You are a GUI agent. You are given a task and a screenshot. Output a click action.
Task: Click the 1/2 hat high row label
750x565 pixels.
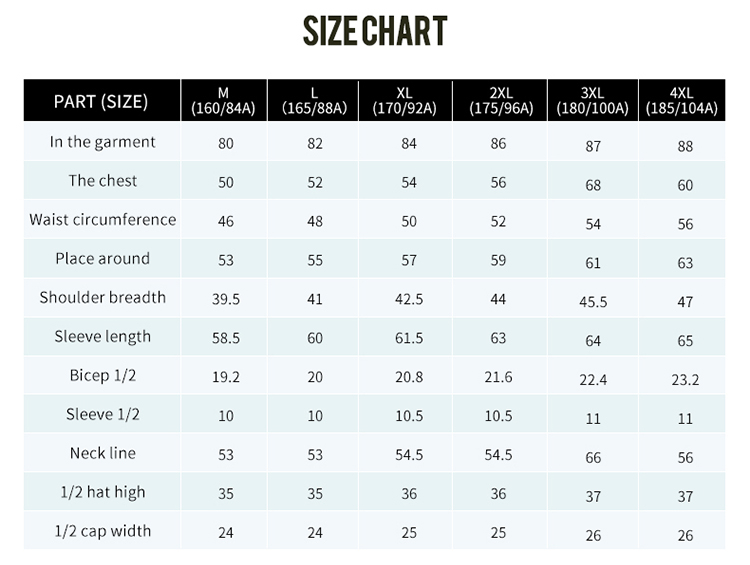click(x=103, y=493)
